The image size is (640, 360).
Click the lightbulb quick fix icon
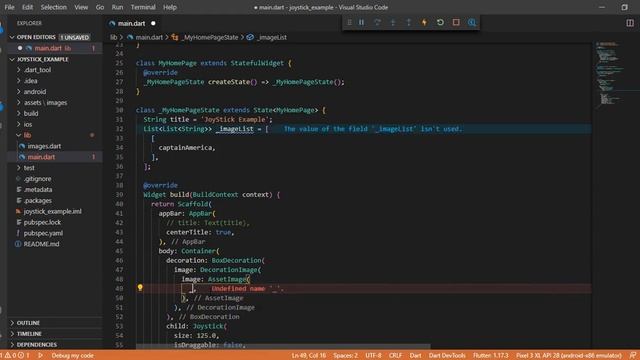tap(140, 288)
